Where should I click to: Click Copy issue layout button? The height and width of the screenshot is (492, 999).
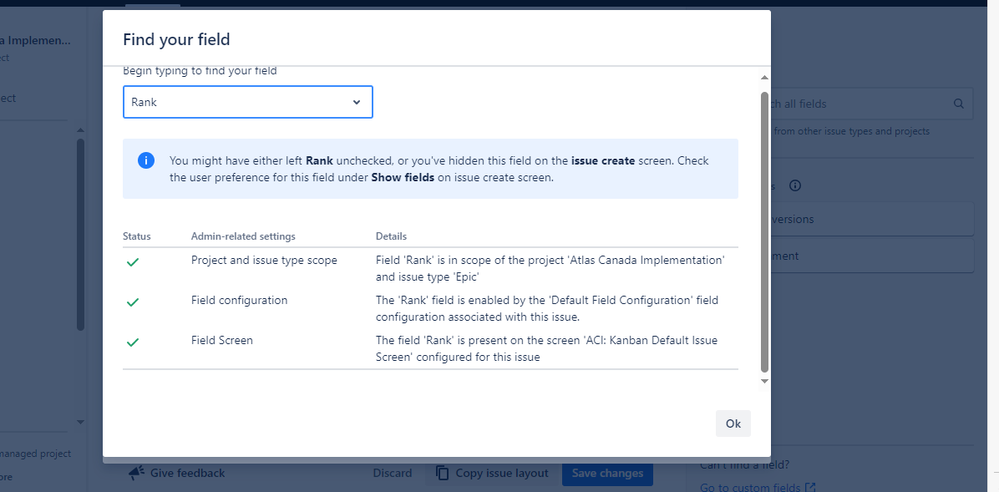coord(492,474)
